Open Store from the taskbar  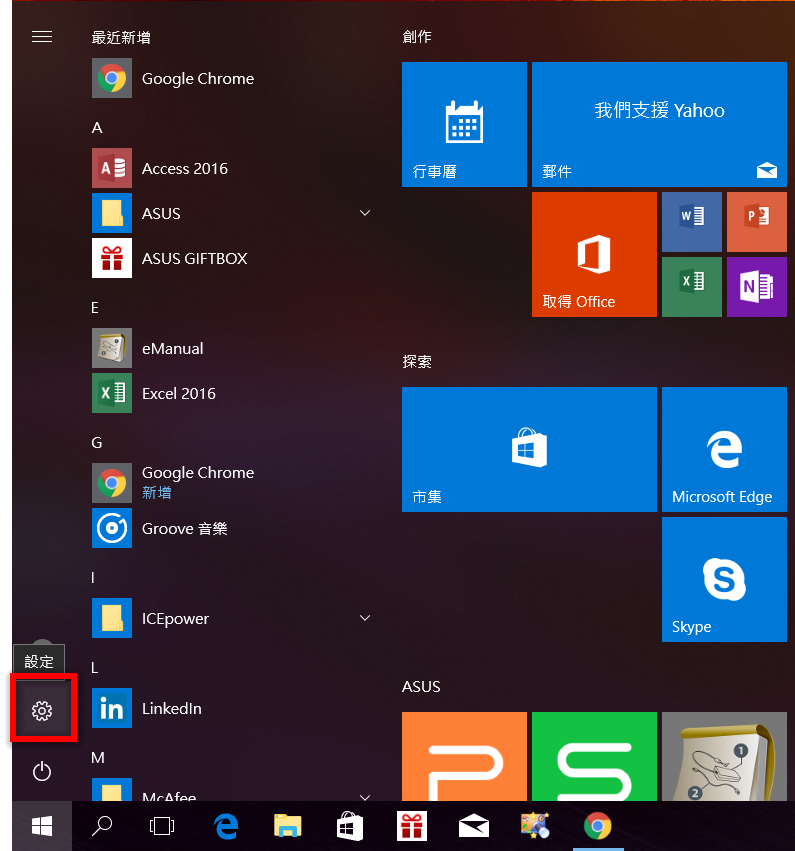click(x=349, y=826)
